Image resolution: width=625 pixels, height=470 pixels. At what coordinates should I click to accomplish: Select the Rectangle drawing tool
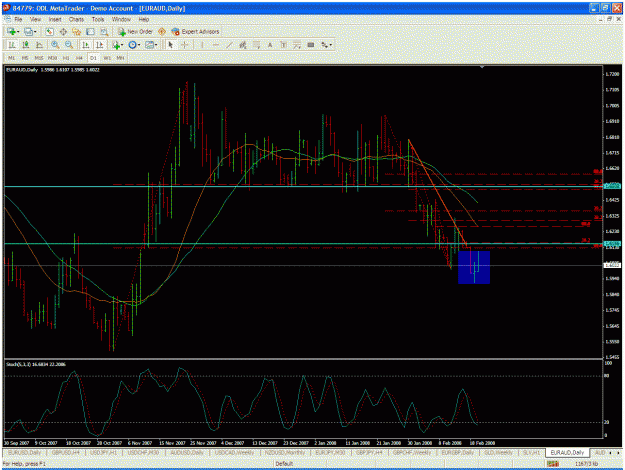pos(311,45)
